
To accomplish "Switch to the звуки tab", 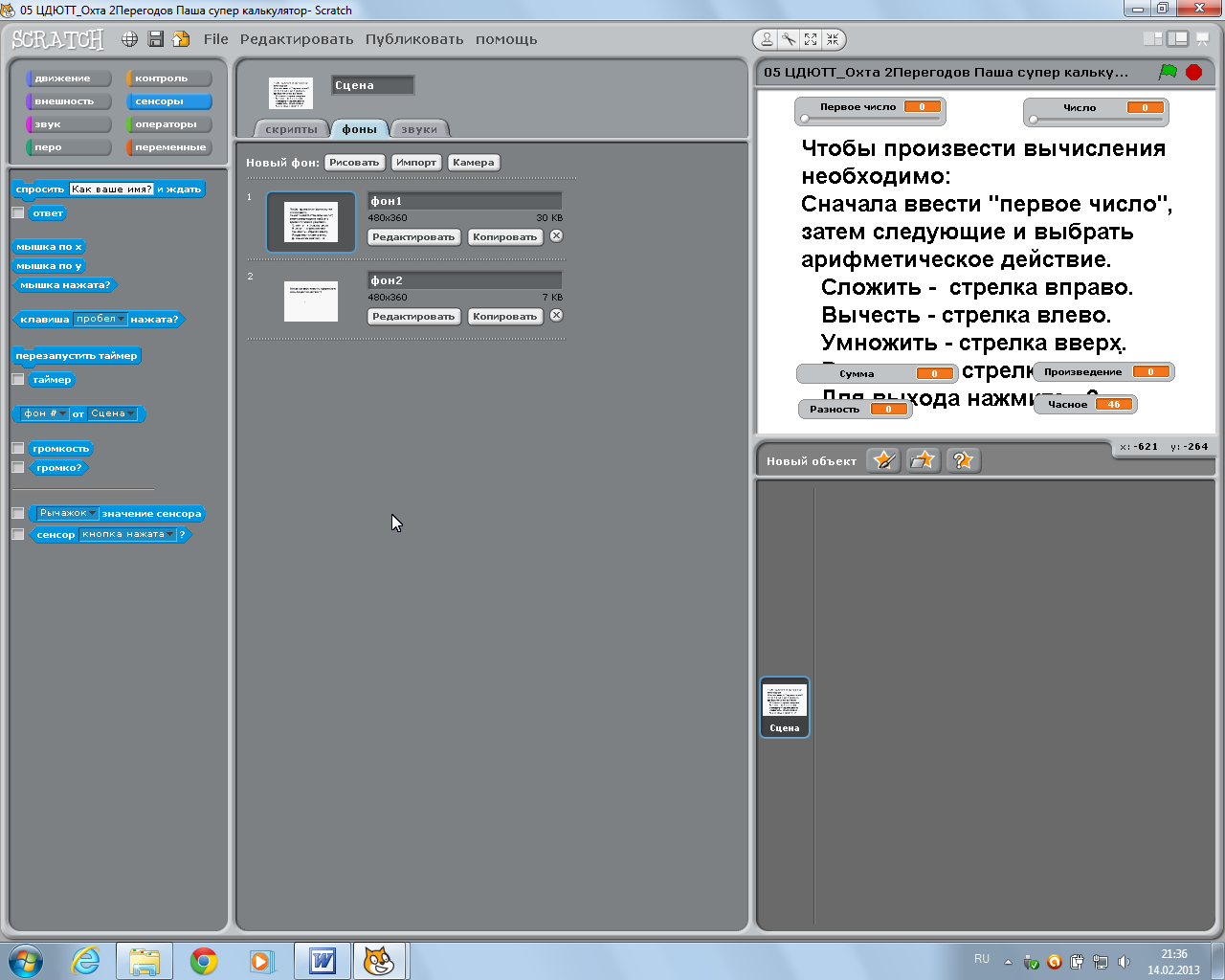I will [x=419, y=129].
